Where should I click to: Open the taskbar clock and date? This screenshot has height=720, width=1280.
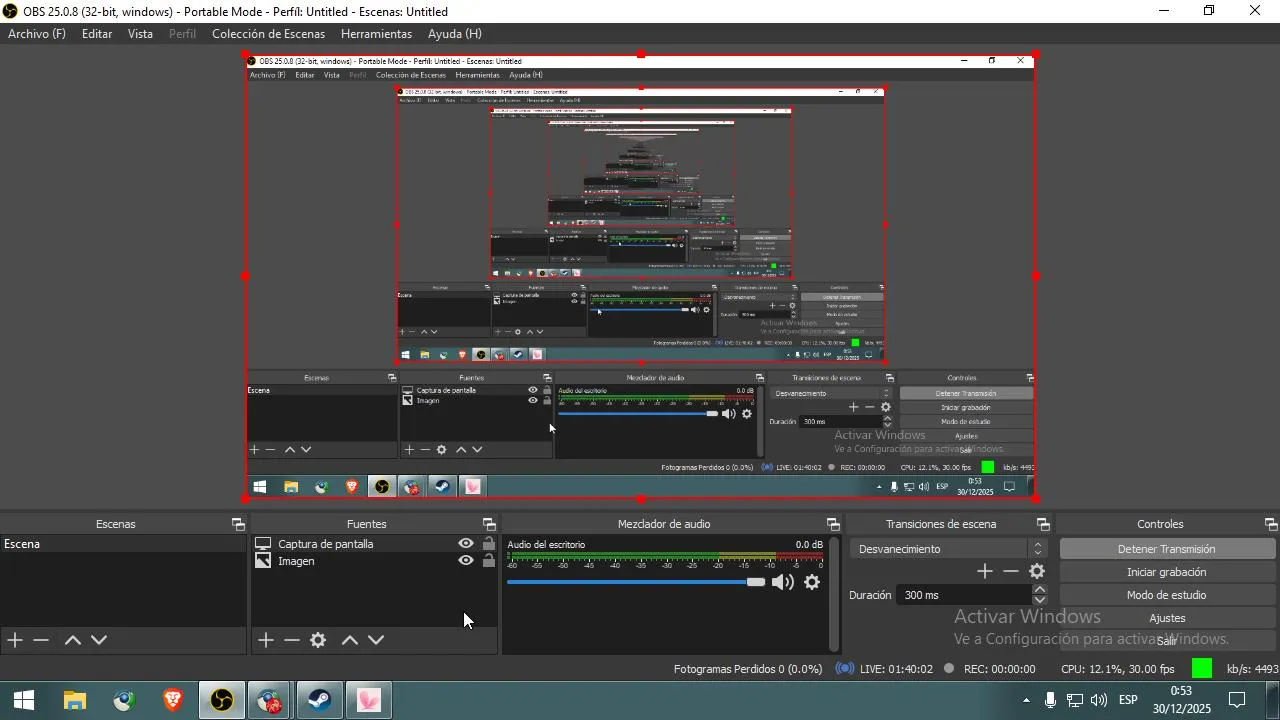click(x=1181, y=700)
